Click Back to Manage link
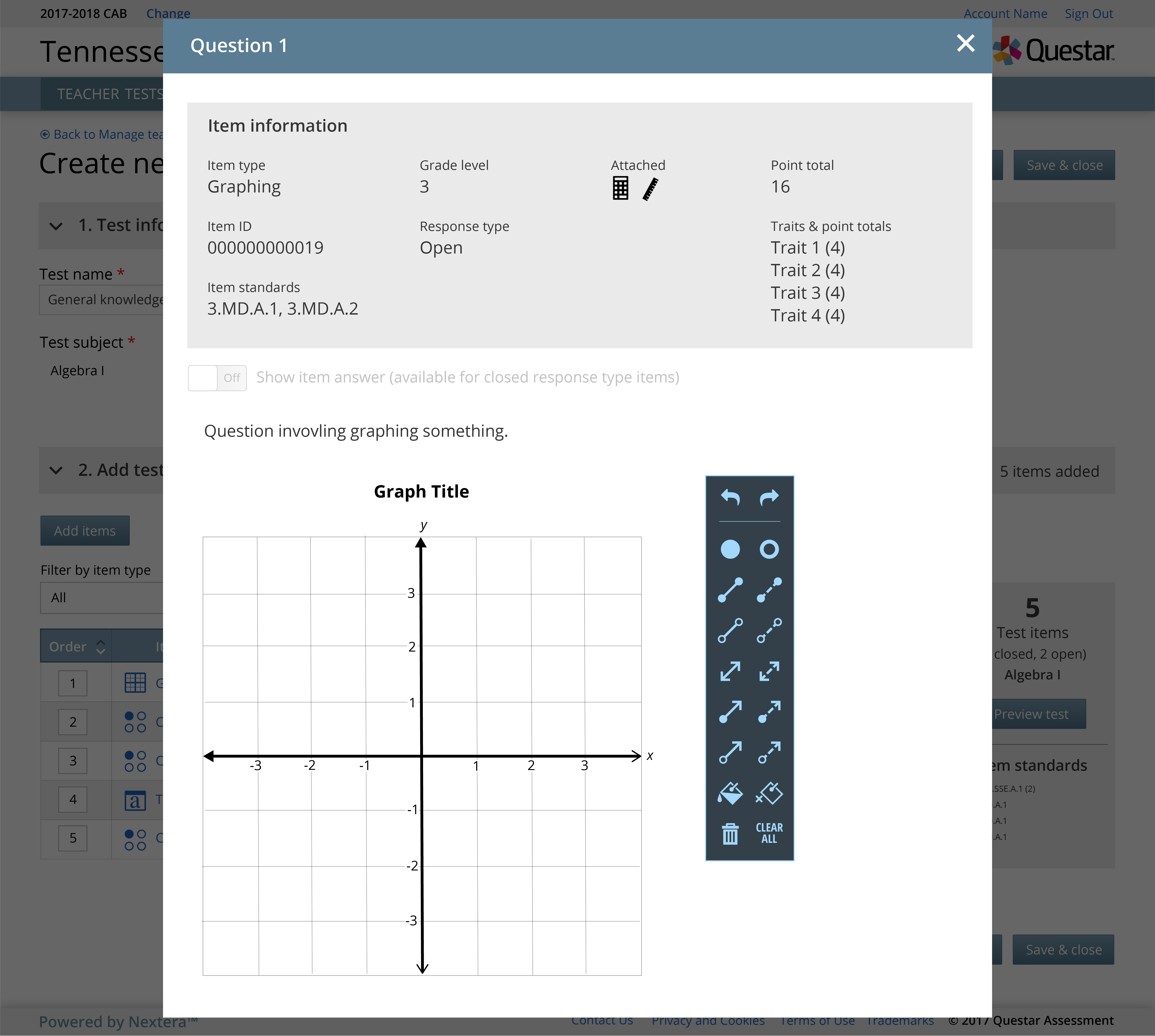The image size is (1155, 1036). coord(102,134)
